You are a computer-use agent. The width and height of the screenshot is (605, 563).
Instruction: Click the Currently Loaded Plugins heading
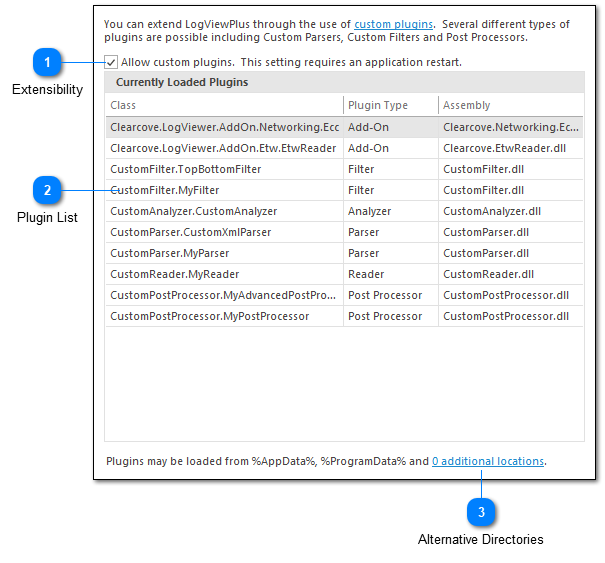tap(182, 82)
